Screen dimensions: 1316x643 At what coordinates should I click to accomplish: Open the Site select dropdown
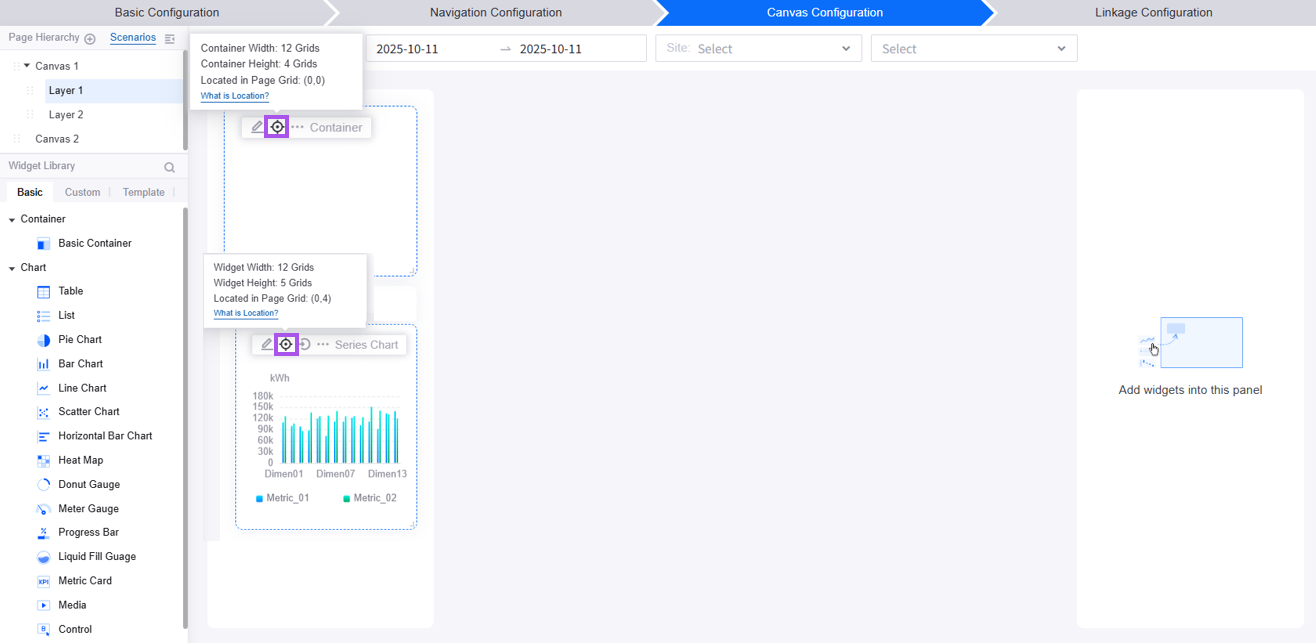(x=758, y=49)
